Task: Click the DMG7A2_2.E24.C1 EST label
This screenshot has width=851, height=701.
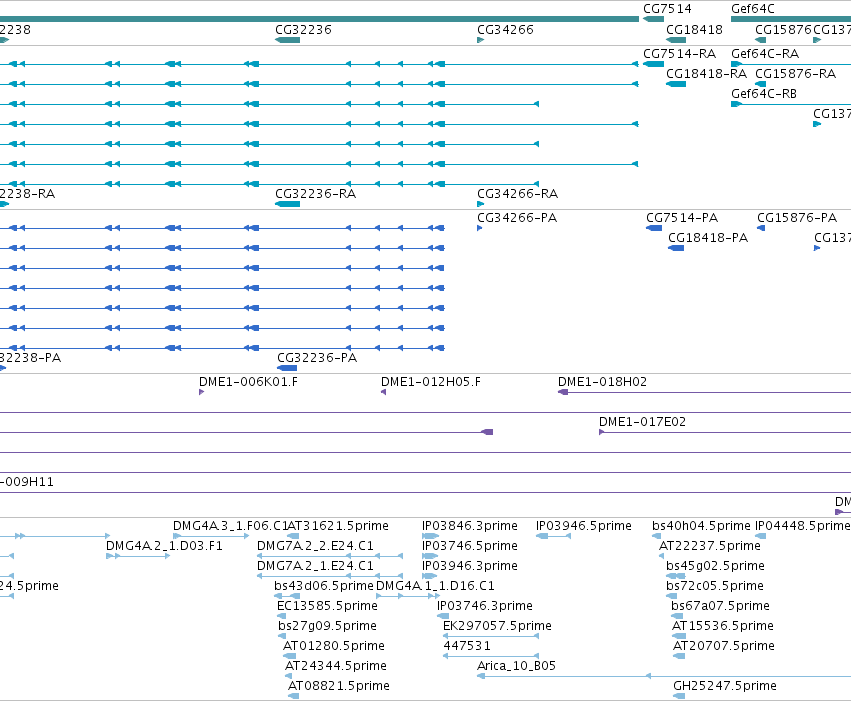Action: (315, 546)
